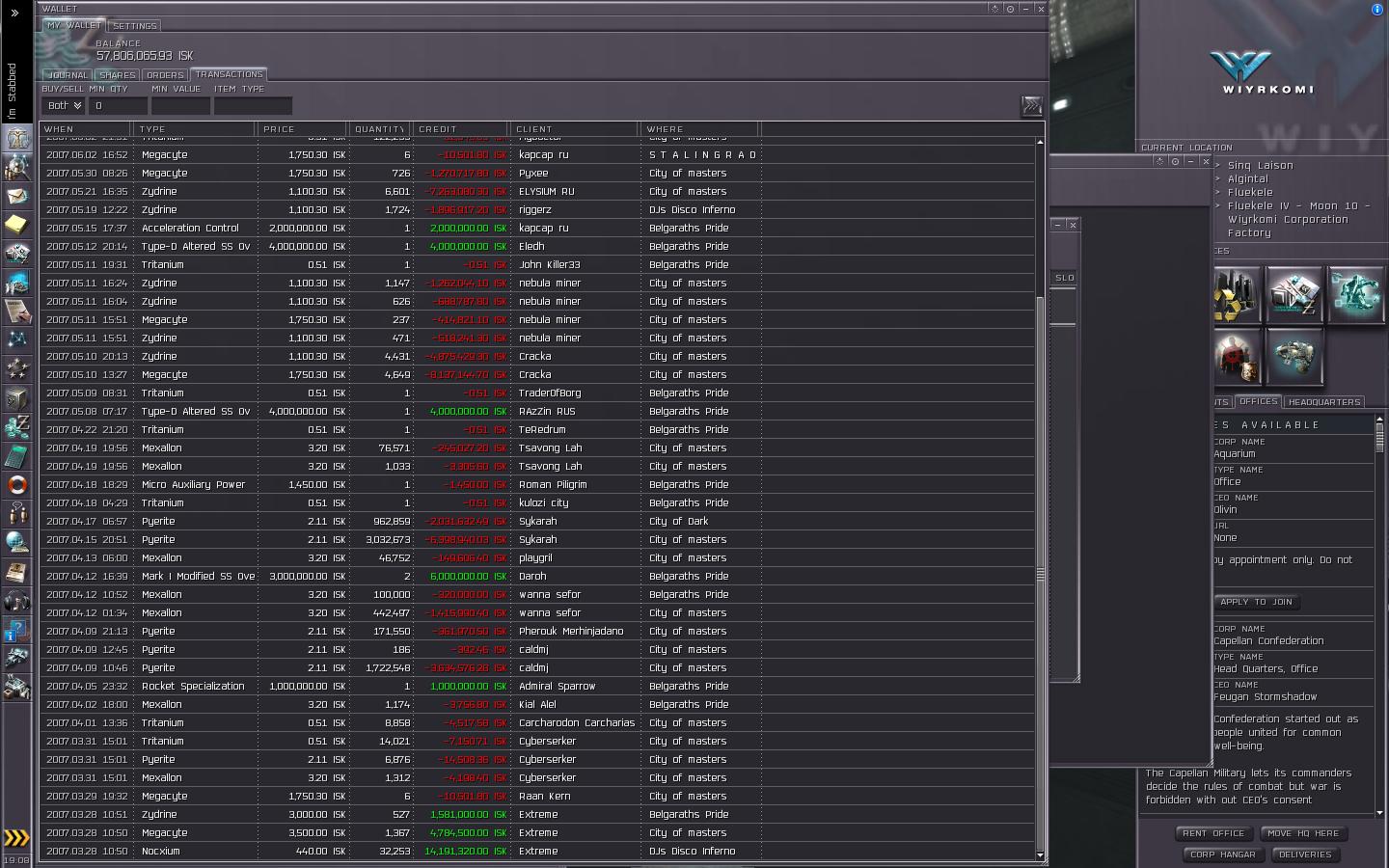Open the calculator icon in the sidebar
Viewport: 1389px width, 868px height.
17,455
